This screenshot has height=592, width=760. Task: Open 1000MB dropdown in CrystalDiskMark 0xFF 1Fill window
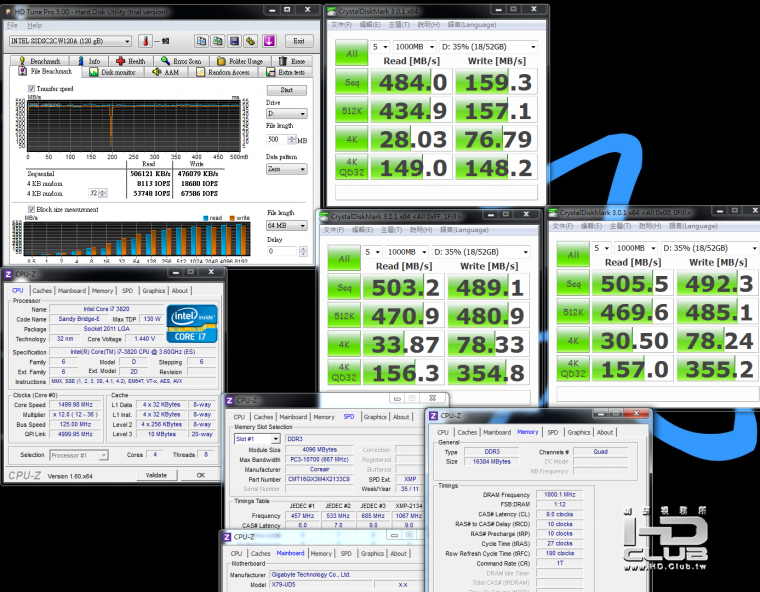[407, 252]
